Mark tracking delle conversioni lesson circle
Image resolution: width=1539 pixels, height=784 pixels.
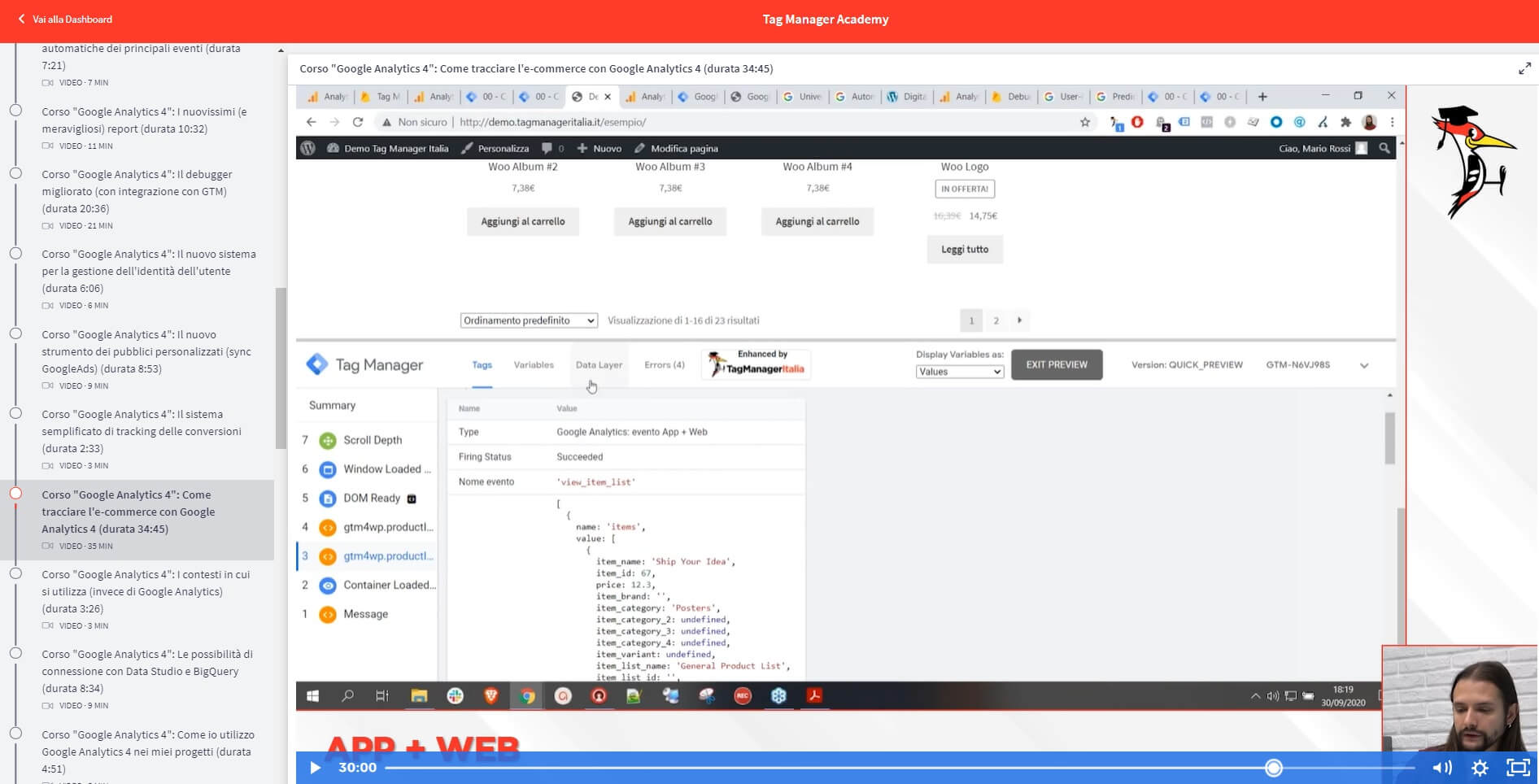(15, 413)
